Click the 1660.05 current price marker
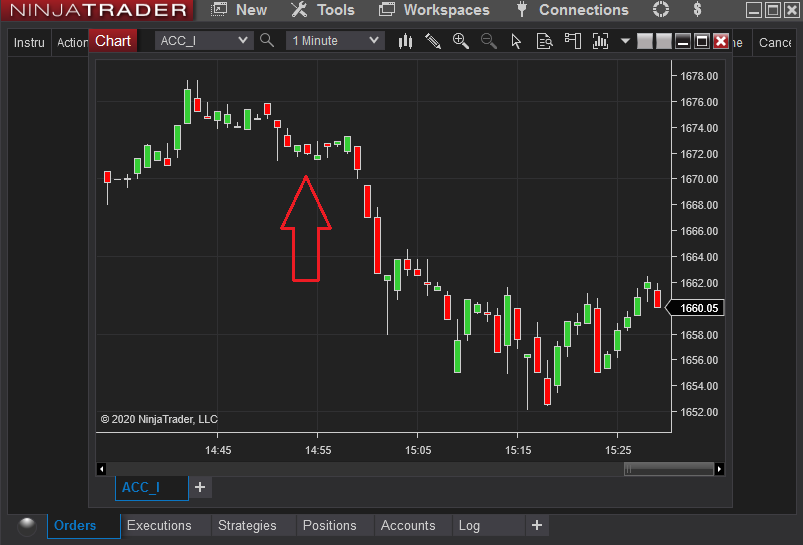This screenshot has width=803, height=545. (x=694, y=308)
